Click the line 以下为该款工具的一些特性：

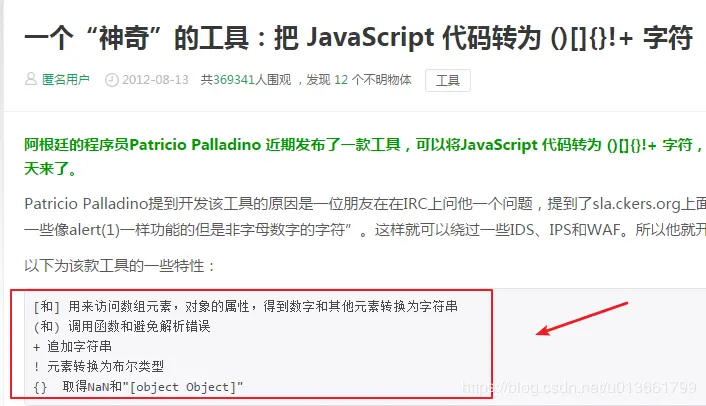pos(120,266)
